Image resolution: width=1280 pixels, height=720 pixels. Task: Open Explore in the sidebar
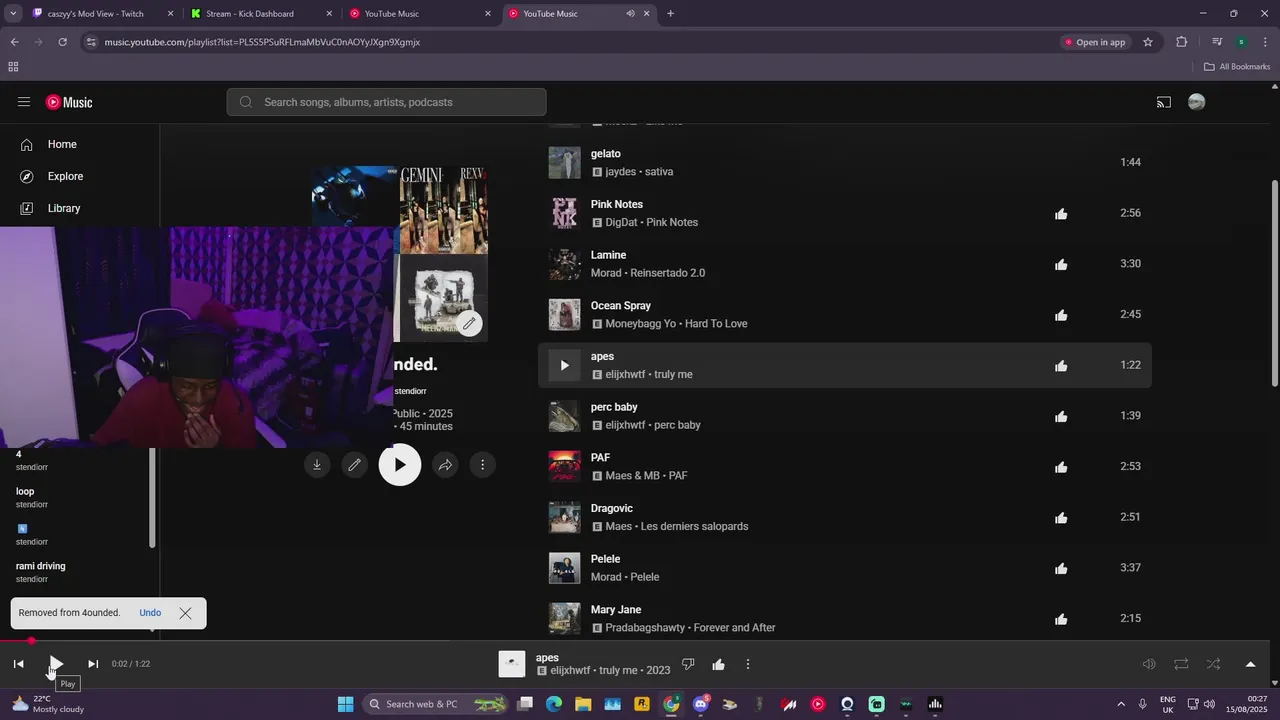pos(65,176)
